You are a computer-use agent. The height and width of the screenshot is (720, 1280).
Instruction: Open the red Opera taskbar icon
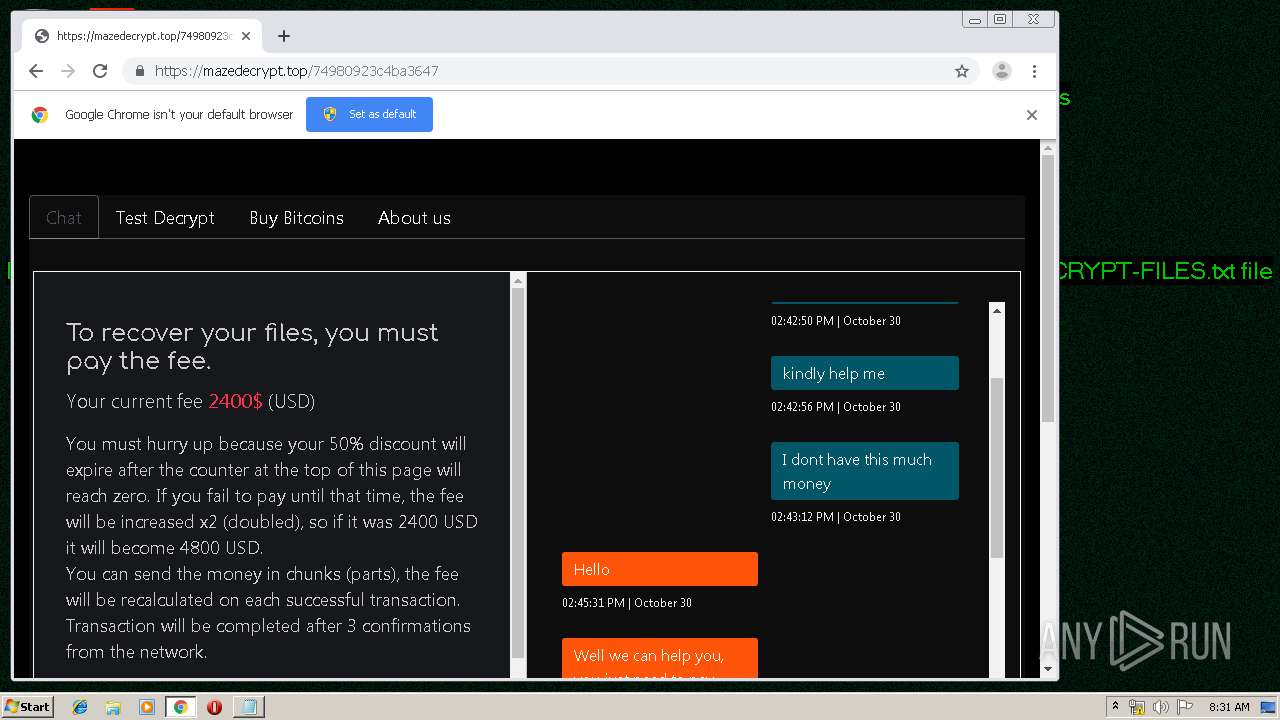214,707
